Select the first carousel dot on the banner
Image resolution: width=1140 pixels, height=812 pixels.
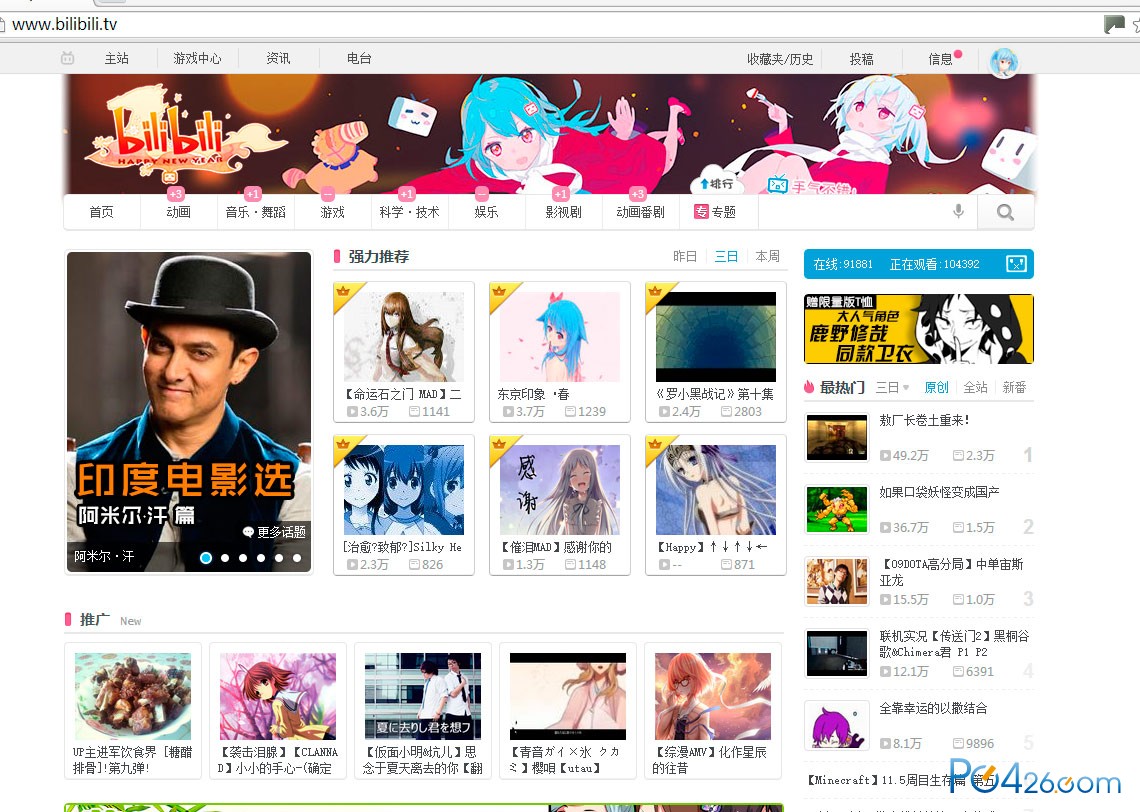(x=206, y=558)
